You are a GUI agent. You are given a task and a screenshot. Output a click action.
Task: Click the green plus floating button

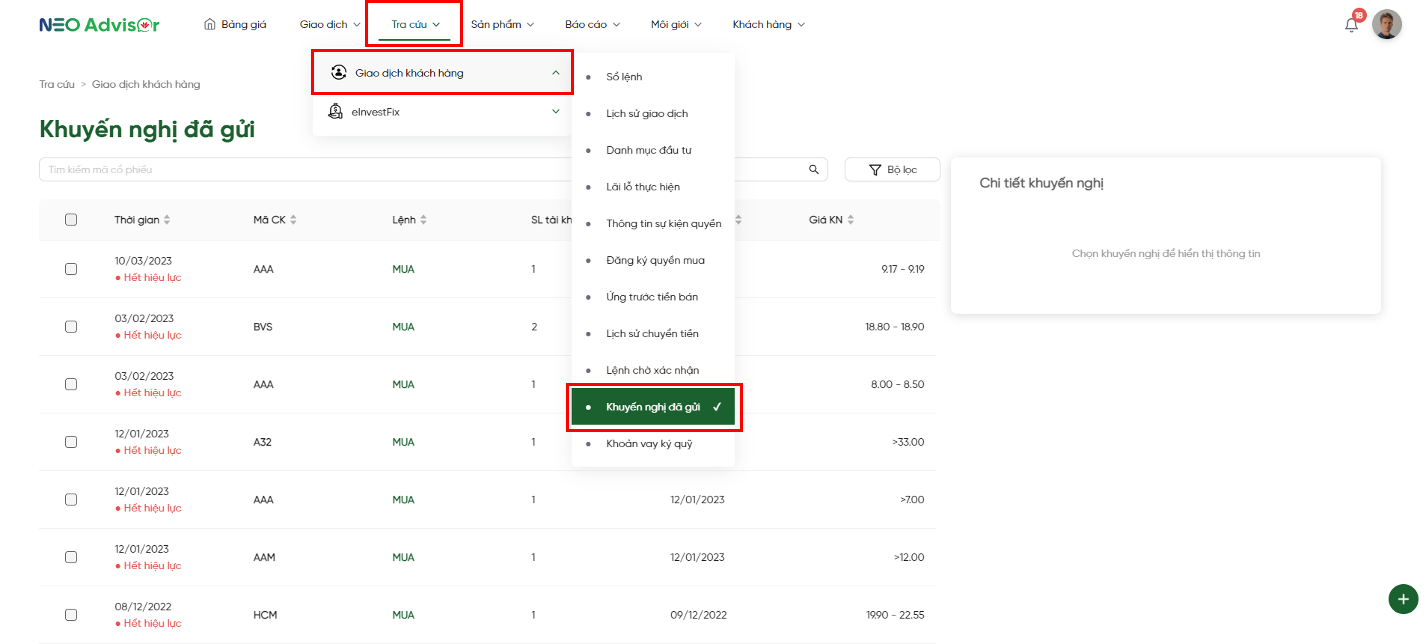tap(1403, 599)
